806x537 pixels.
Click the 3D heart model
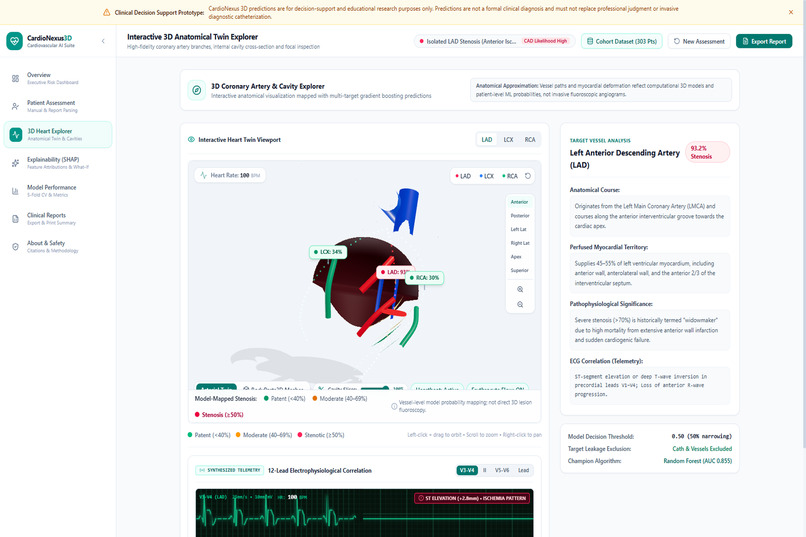tap(365, 282)
